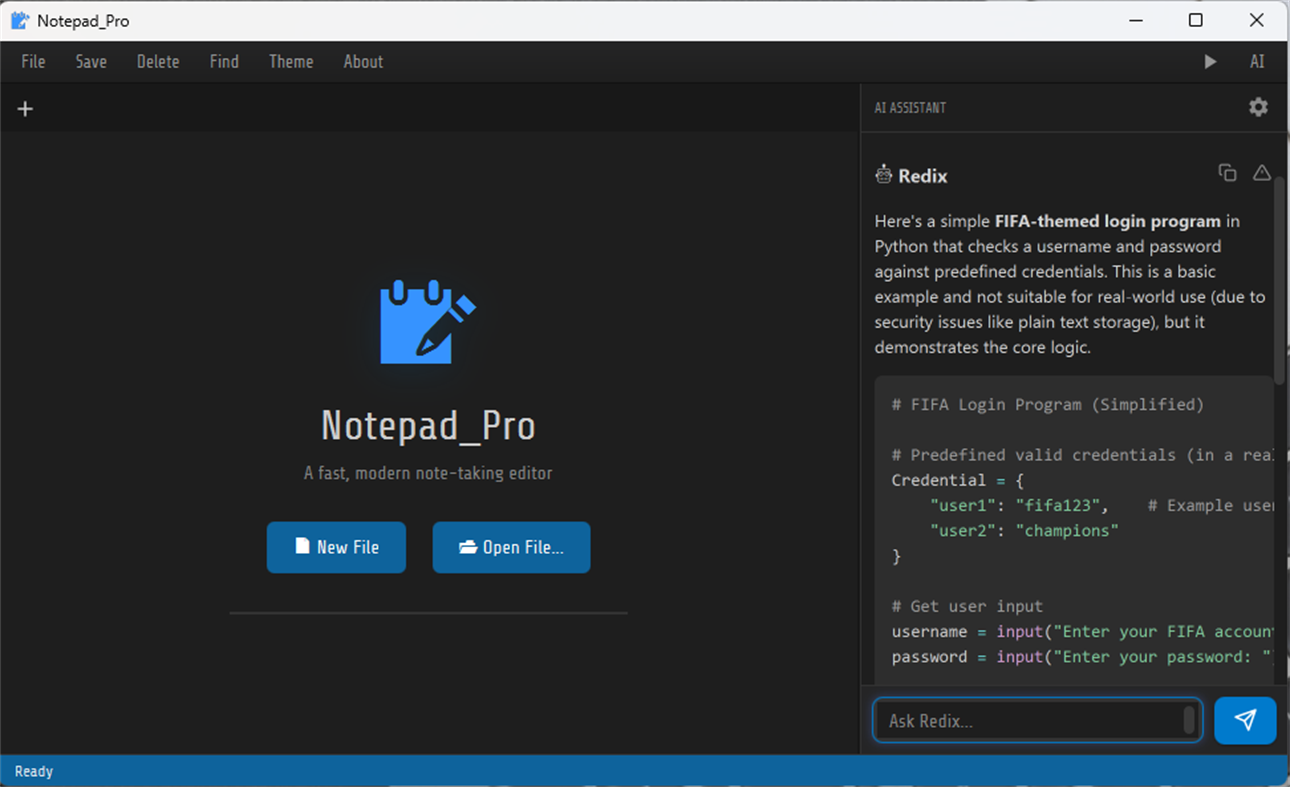Click the "# FIFA Login Program (Simplified)" comment line
The width and height of the screenshot is (1290, 787).
pos(1048,405)
